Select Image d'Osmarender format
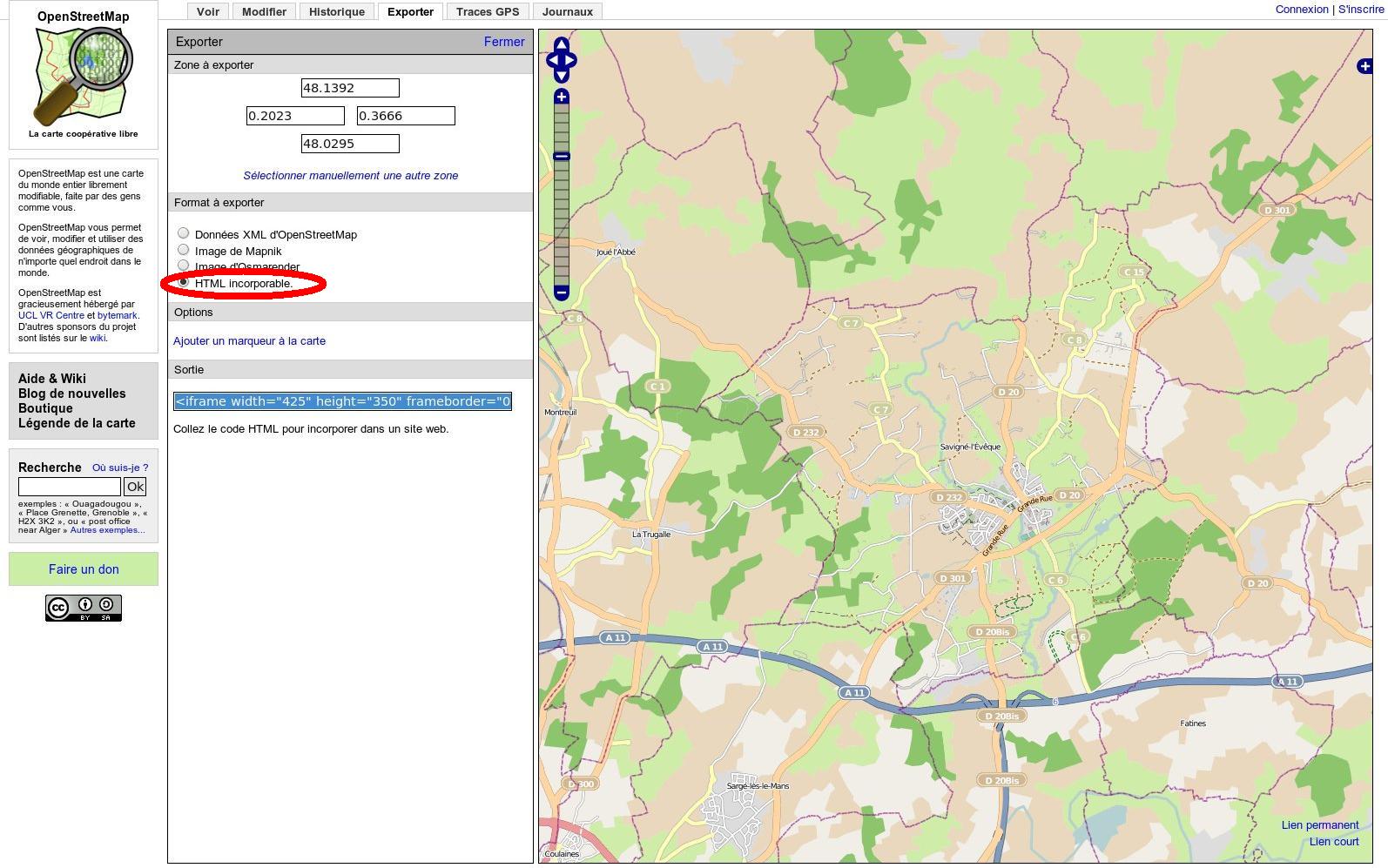This screenshot has width=1388, height=868. tap(183, 265)
